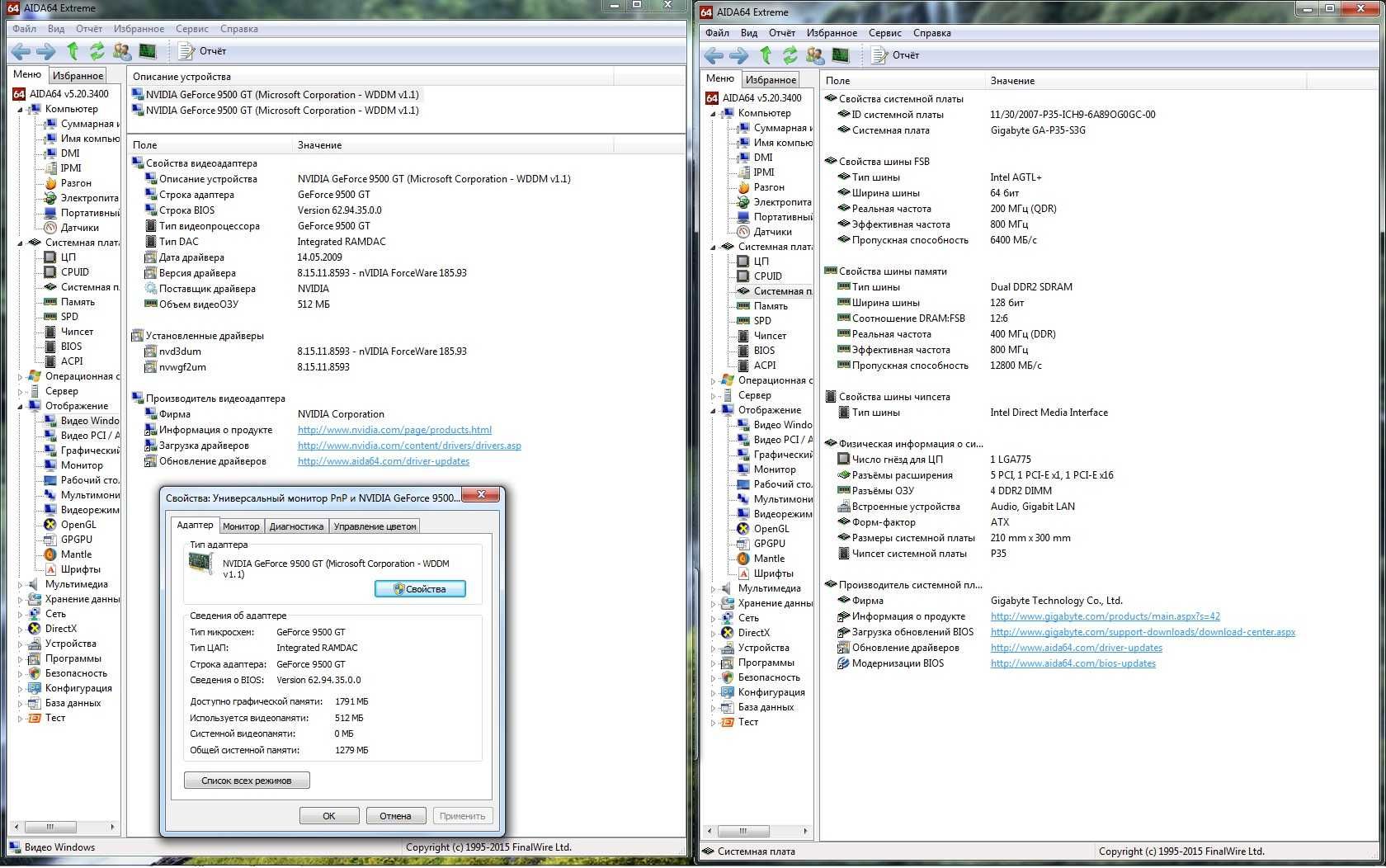Click Back arrow in left AIDA64 toolbar
The width and height of the screenshot is (1386, 868).
[x=21, y=51]
